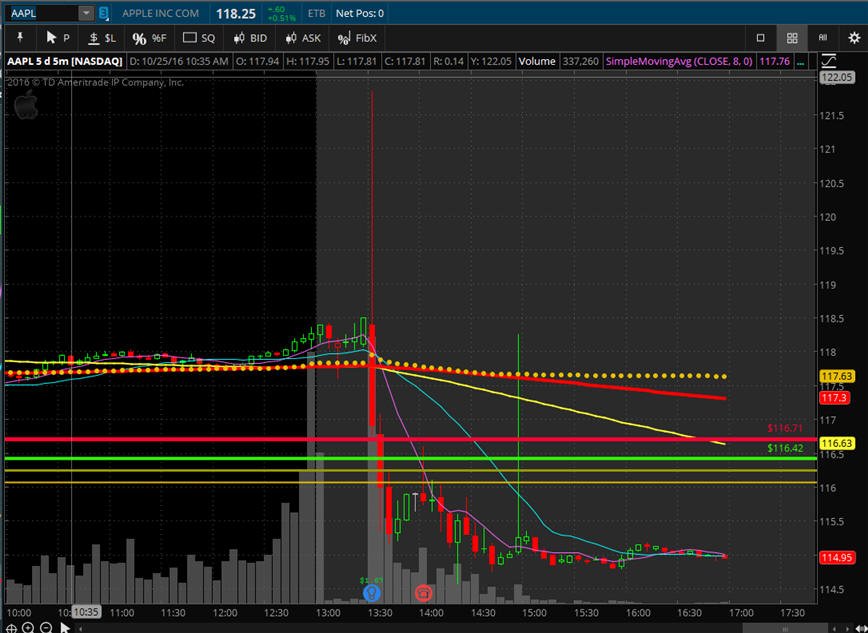Click the All drawings set button

click(823, 38)
